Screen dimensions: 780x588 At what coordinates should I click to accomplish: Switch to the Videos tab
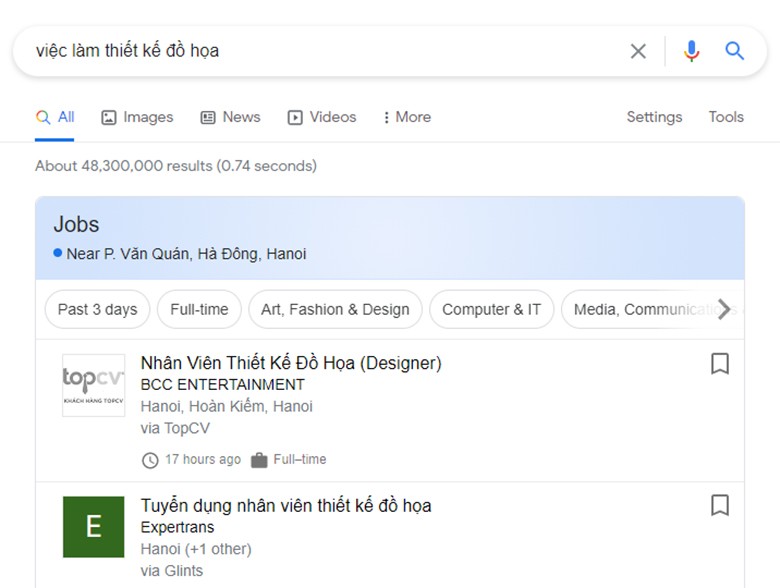[322, 117]
